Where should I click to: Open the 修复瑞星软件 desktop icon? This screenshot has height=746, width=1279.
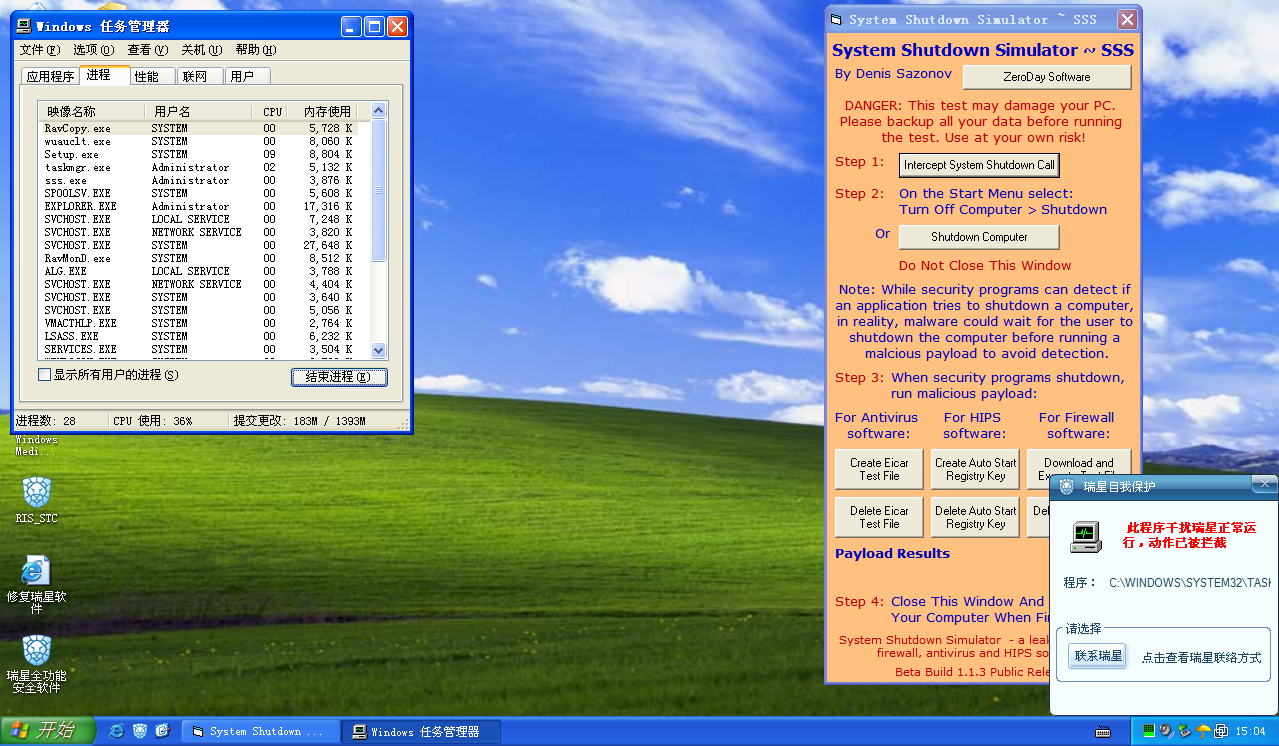(37, 572)
